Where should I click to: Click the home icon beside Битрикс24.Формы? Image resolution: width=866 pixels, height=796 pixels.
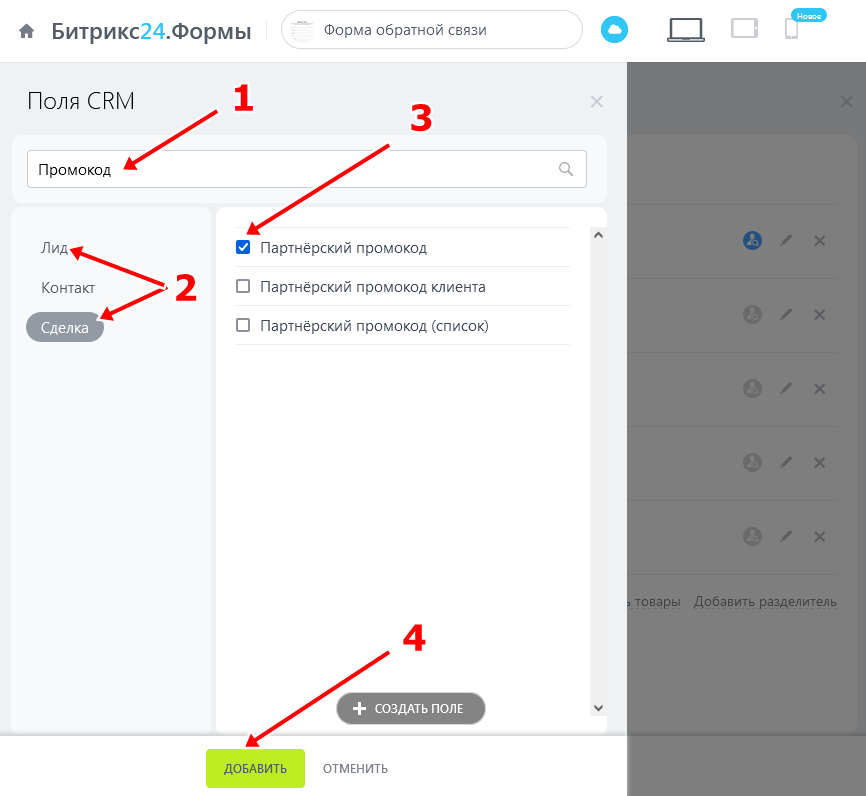pyautogui.click(x=27, y=31)
